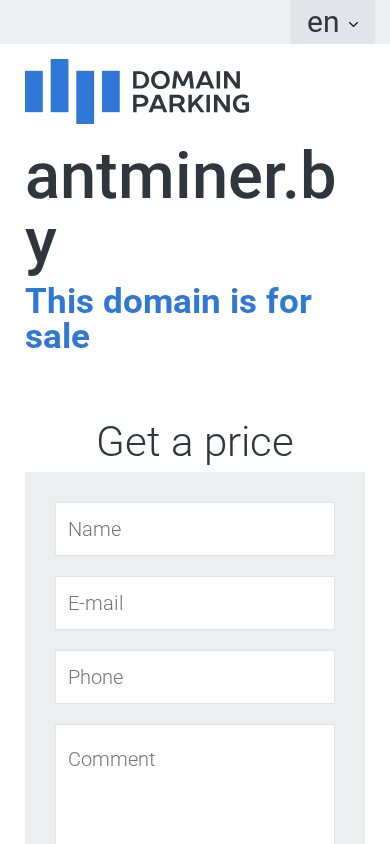
Task: Open the "en" language dropdown
Action: [333, 22]
